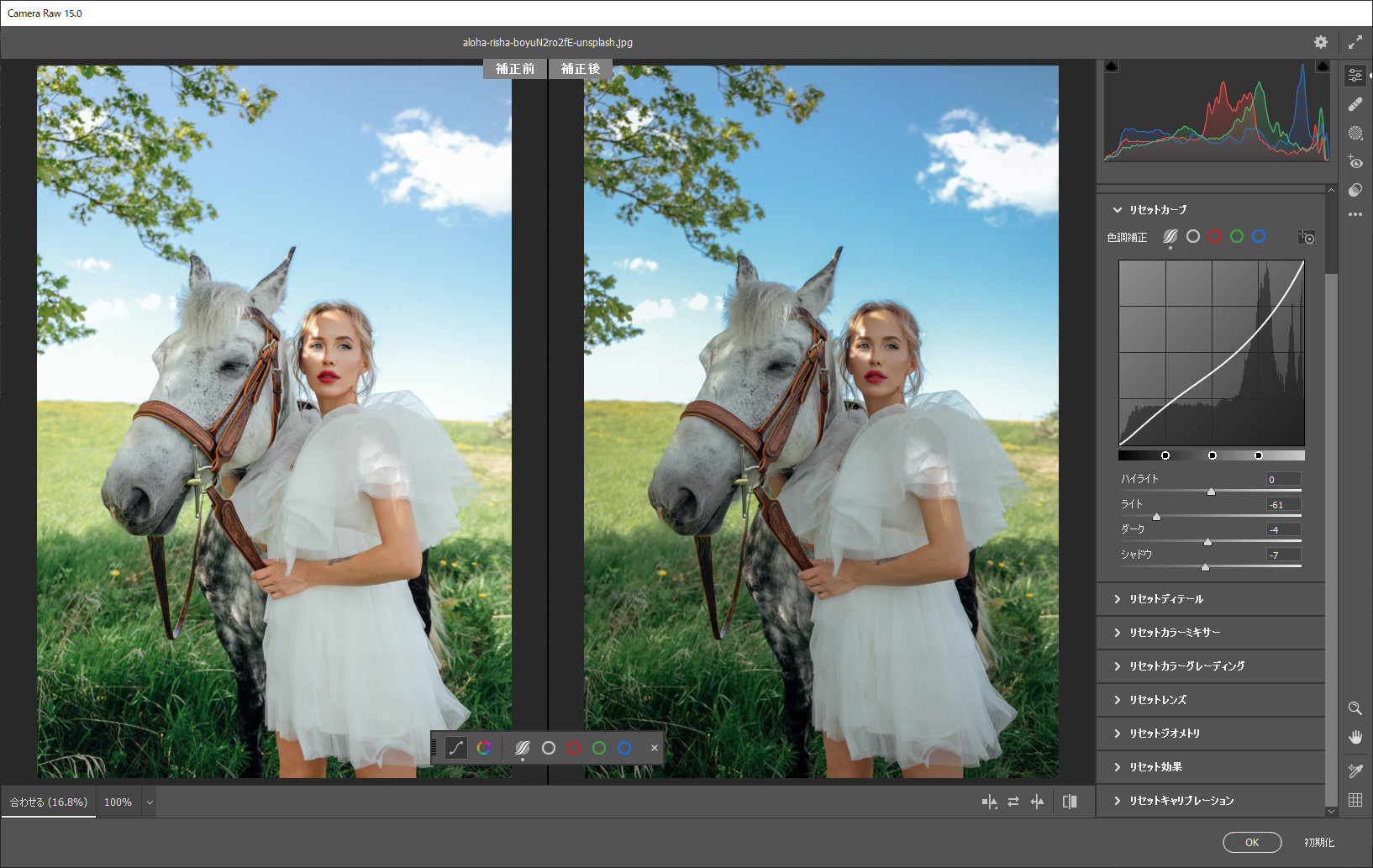Select the Edit sliders panel icon
Image resolution: width=1373 pixels, height=868 pixels.
click(1355, 76)
